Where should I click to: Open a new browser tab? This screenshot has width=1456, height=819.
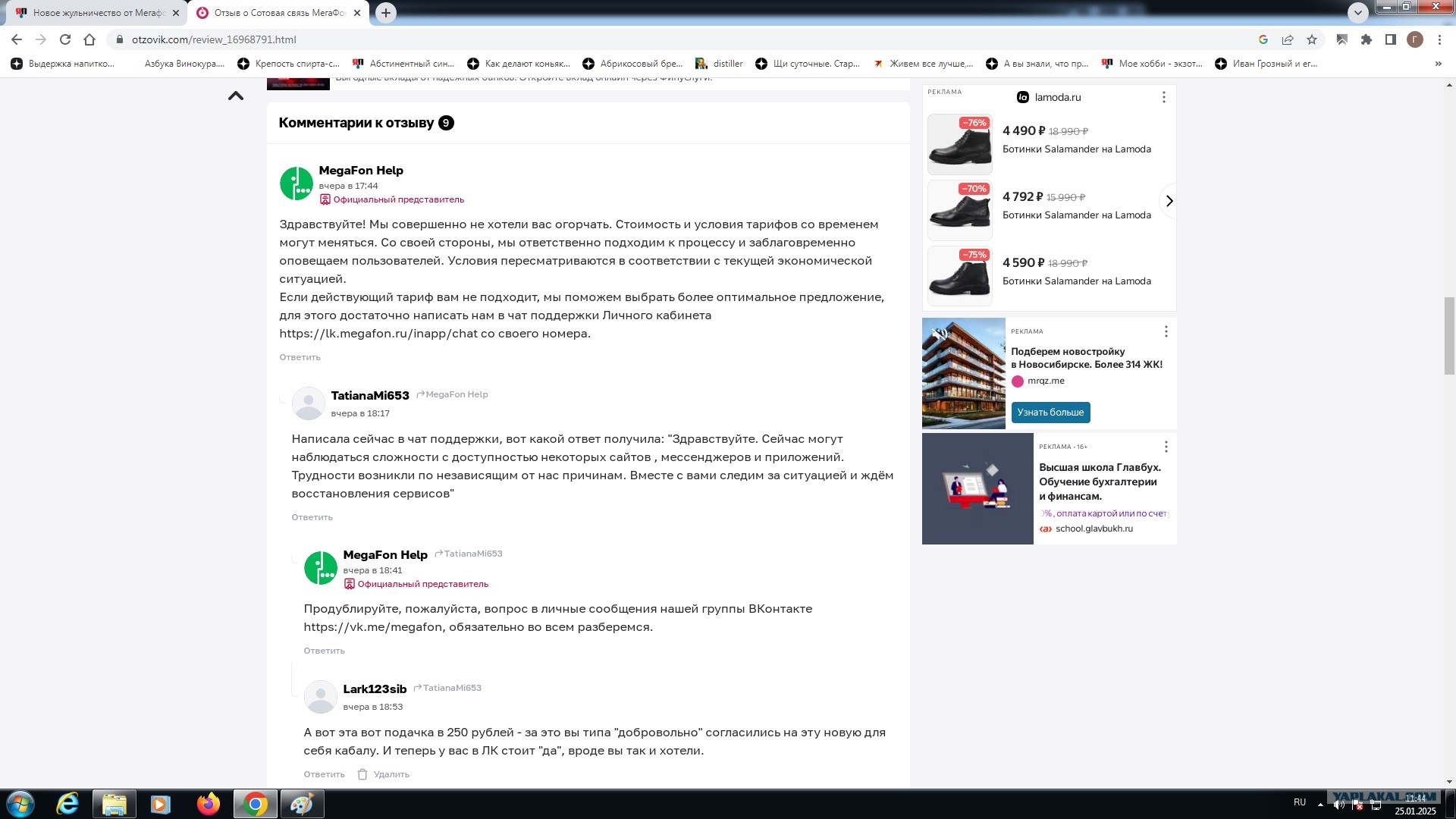386,13
